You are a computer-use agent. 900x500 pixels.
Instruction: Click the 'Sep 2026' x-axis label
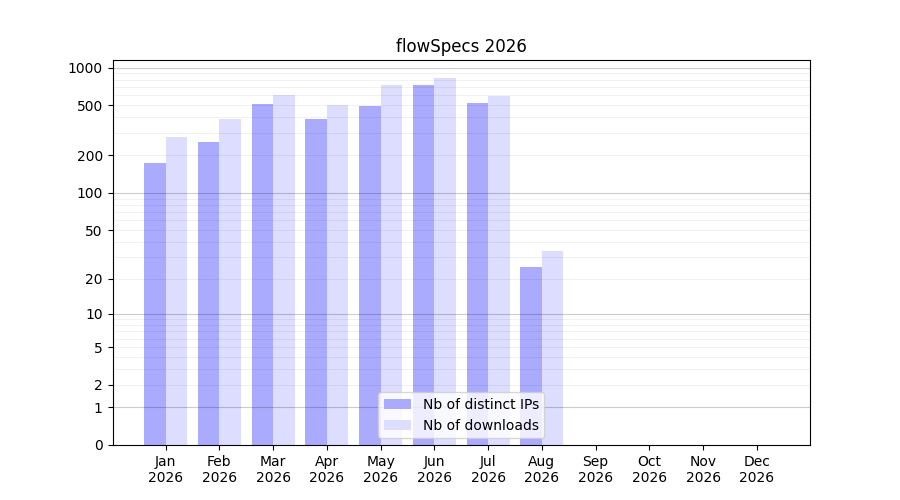(596, 469)
